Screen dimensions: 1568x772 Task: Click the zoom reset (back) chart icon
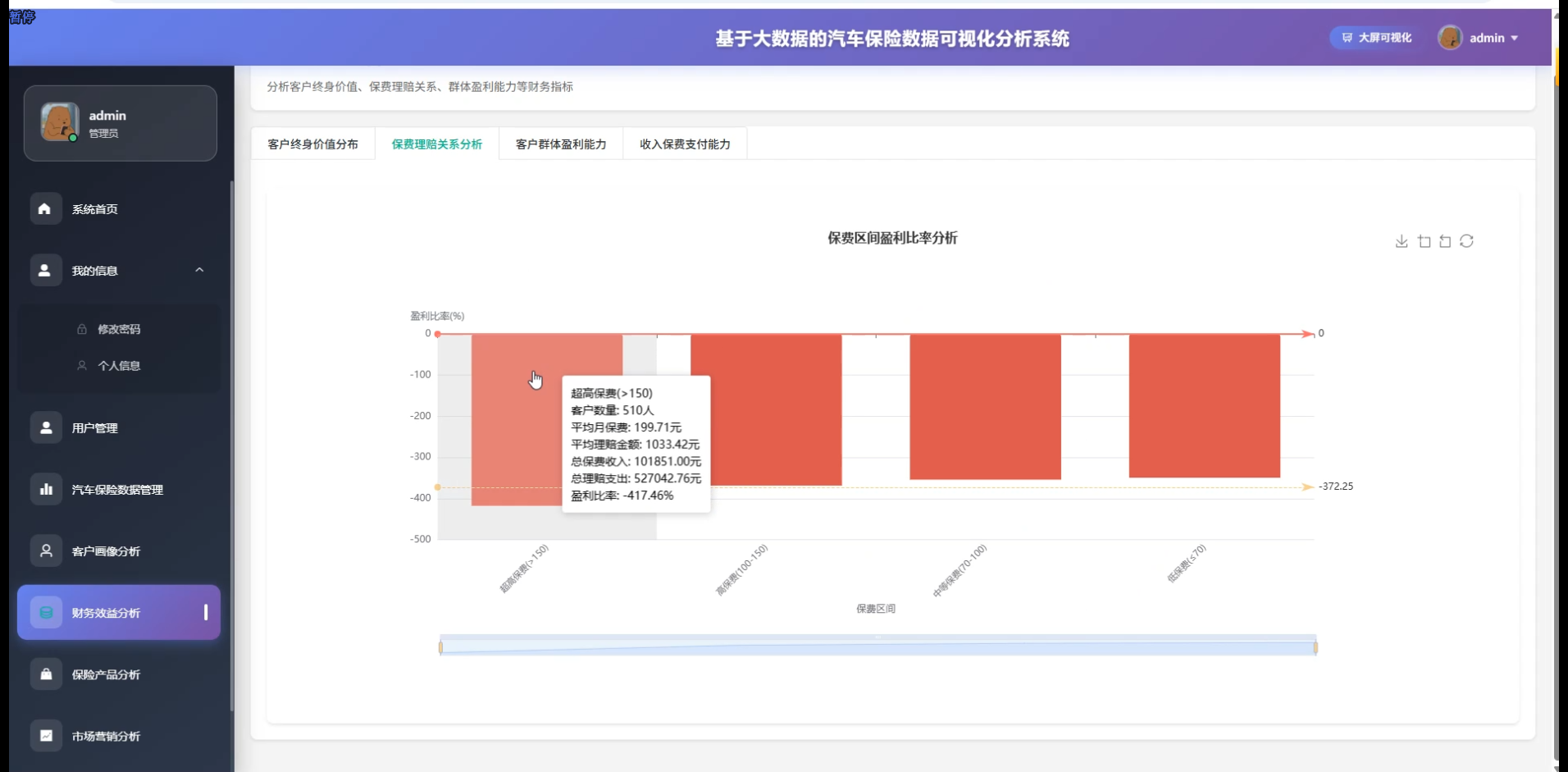(x=1445, y=241)
